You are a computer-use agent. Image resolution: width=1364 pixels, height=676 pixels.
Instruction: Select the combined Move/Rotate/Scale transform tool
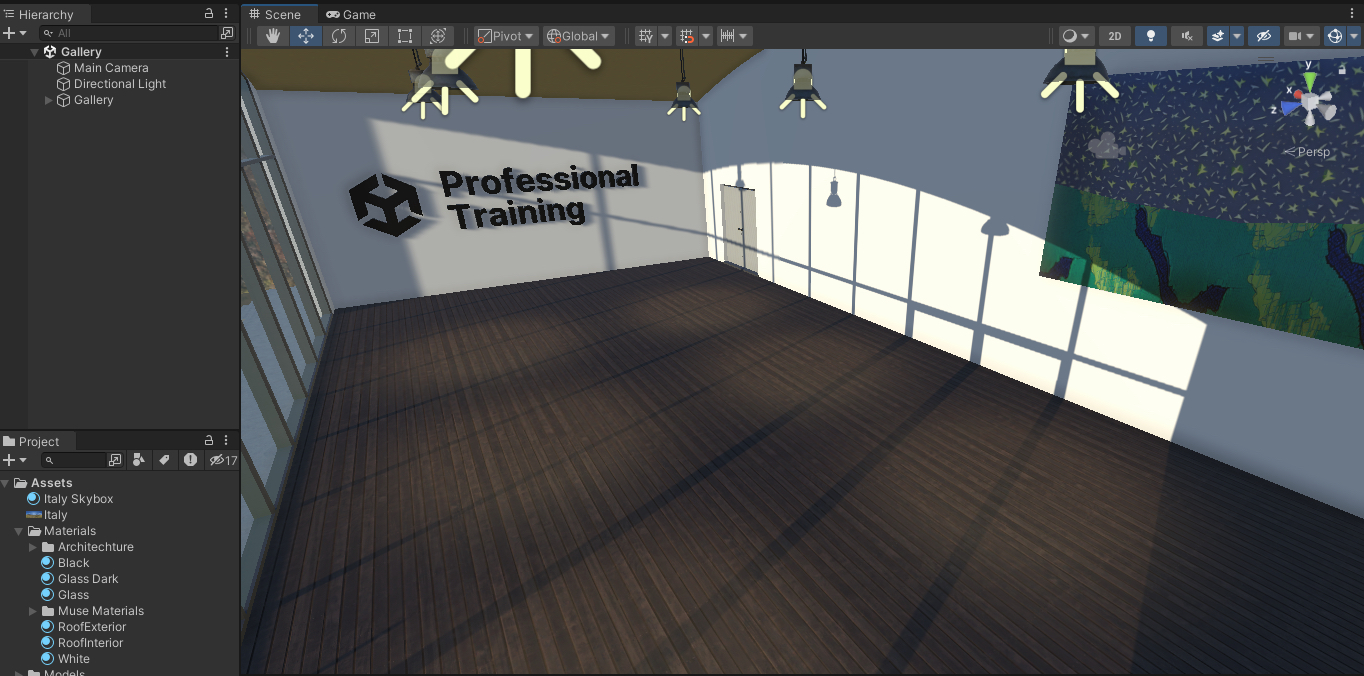437,35
